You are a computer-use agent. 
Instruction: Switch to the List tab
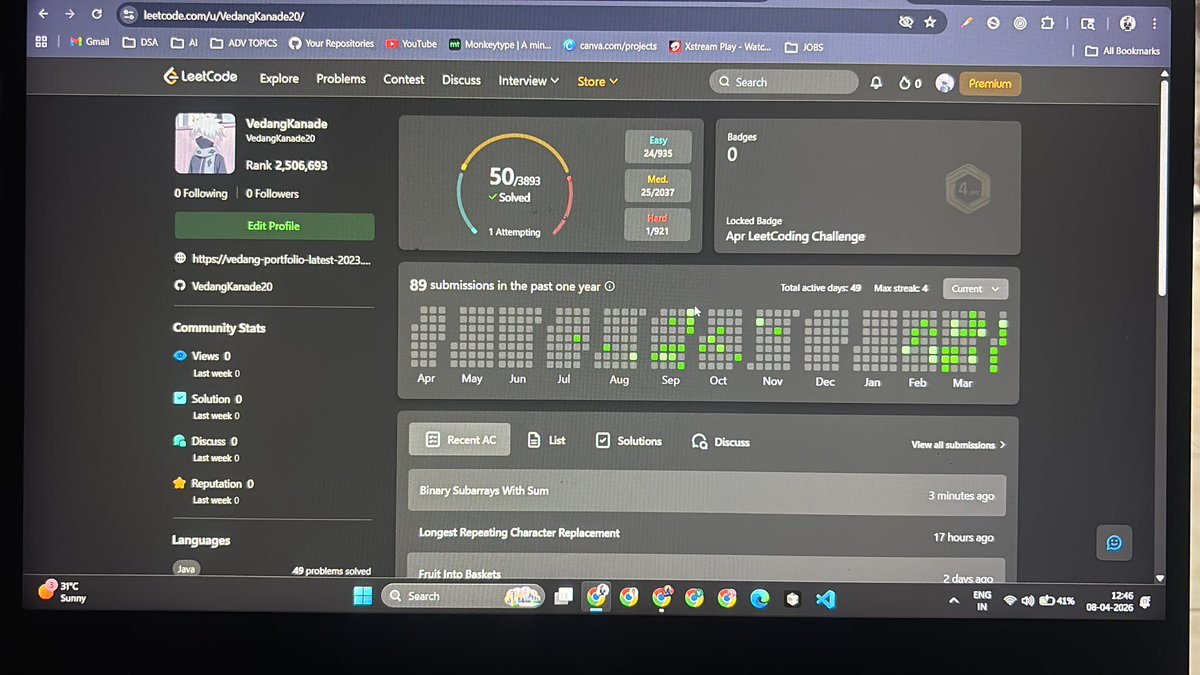[547, 440]
